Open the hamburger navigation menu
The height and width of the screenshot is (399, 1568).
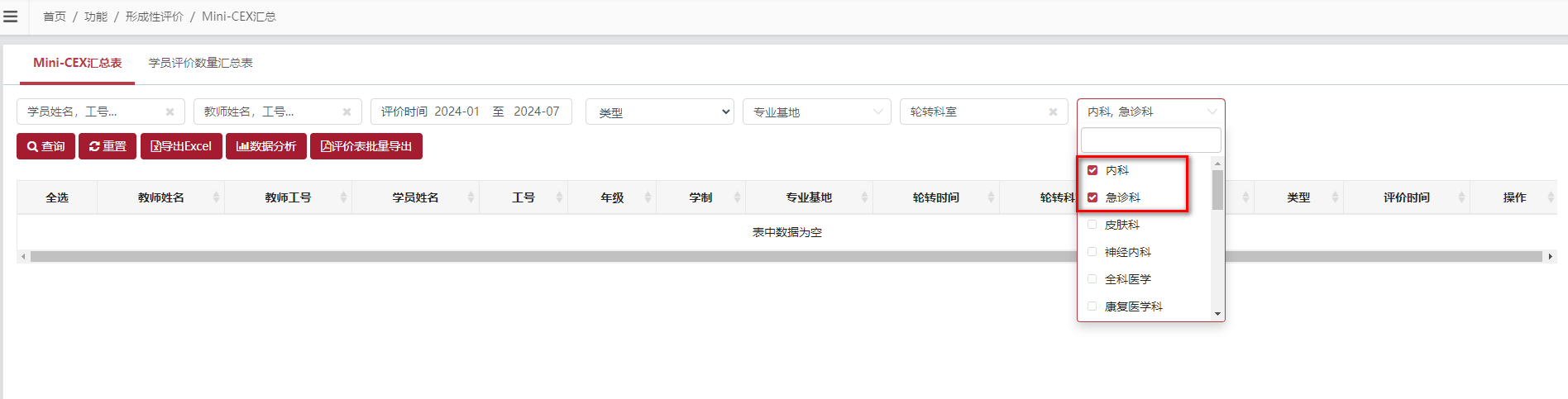click(x=11, y=17)
